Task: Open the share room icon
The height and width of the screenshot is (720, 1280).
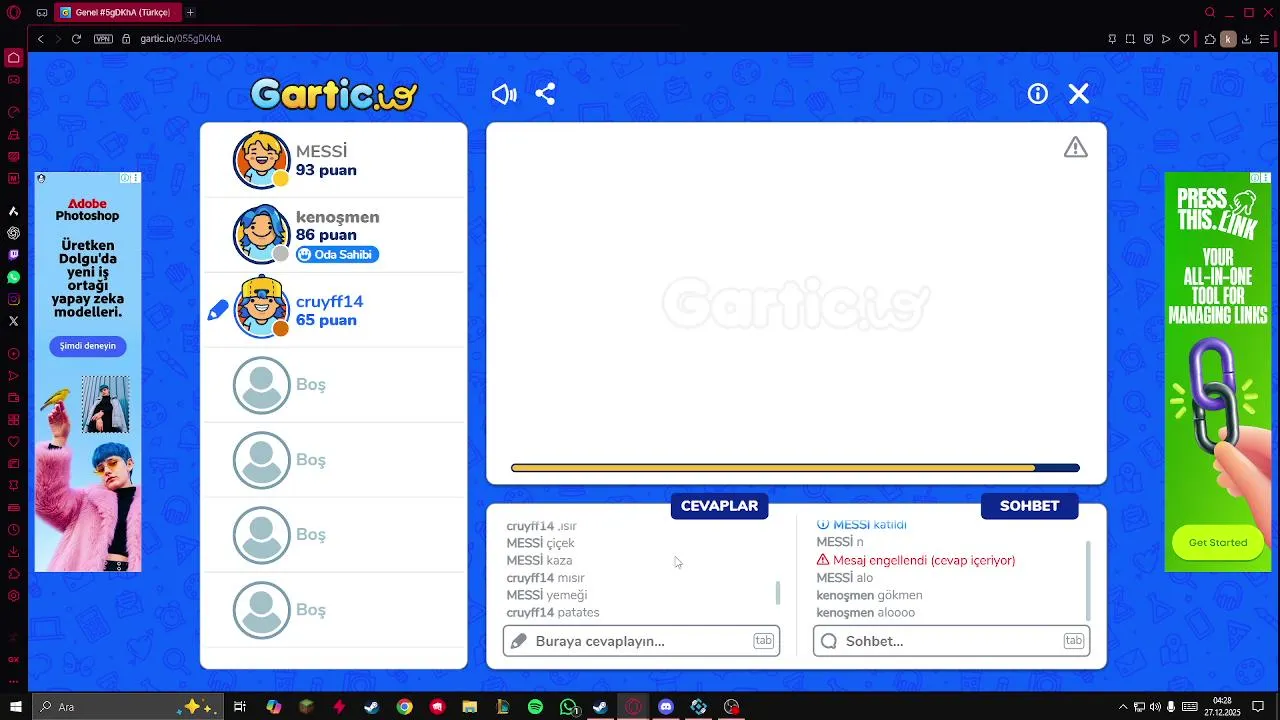Action: coord(545,94)
